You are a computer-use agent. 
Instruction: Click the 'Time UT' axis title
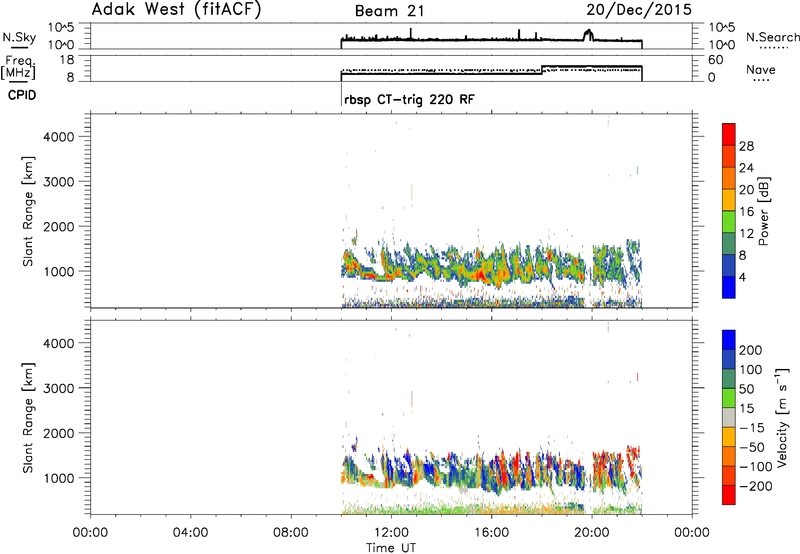pyautogui.click(x=391, y=548)
